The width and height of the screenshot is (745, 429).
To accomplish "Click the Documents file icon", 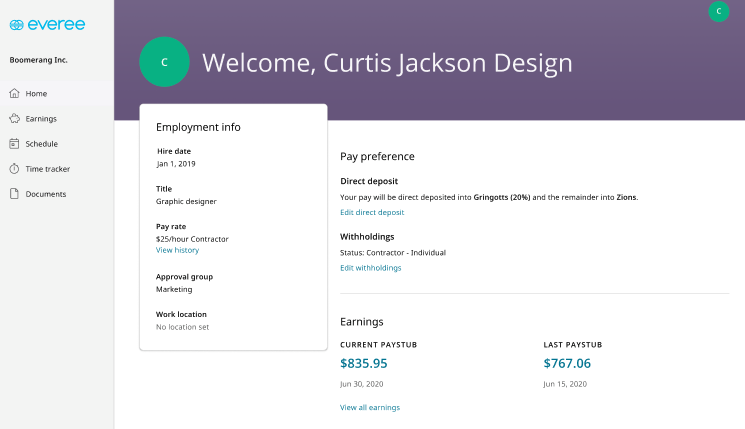I will tap(14, 194).
